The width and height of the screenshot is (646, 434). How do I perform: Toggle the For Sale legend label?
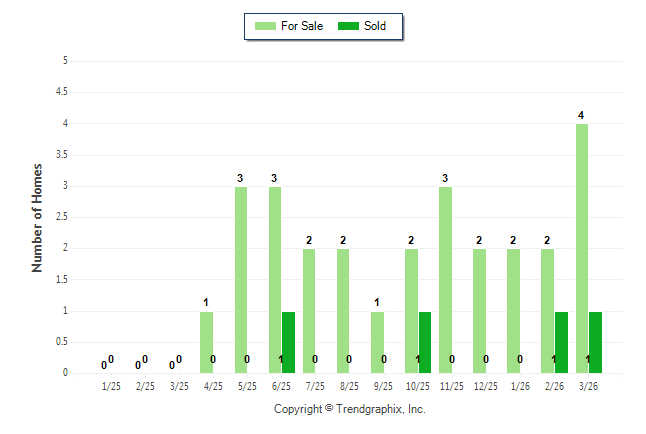302,26
